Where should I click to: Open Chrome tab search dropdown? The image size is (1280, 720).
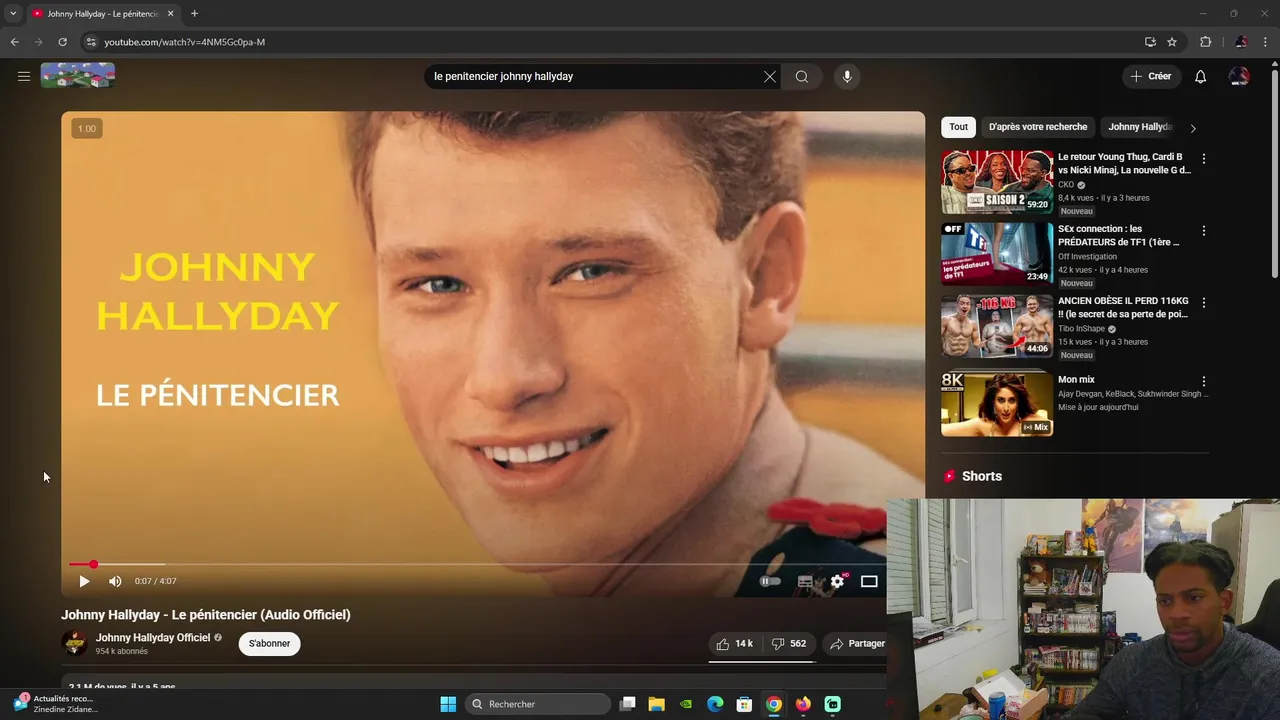[x=13, y=14]
